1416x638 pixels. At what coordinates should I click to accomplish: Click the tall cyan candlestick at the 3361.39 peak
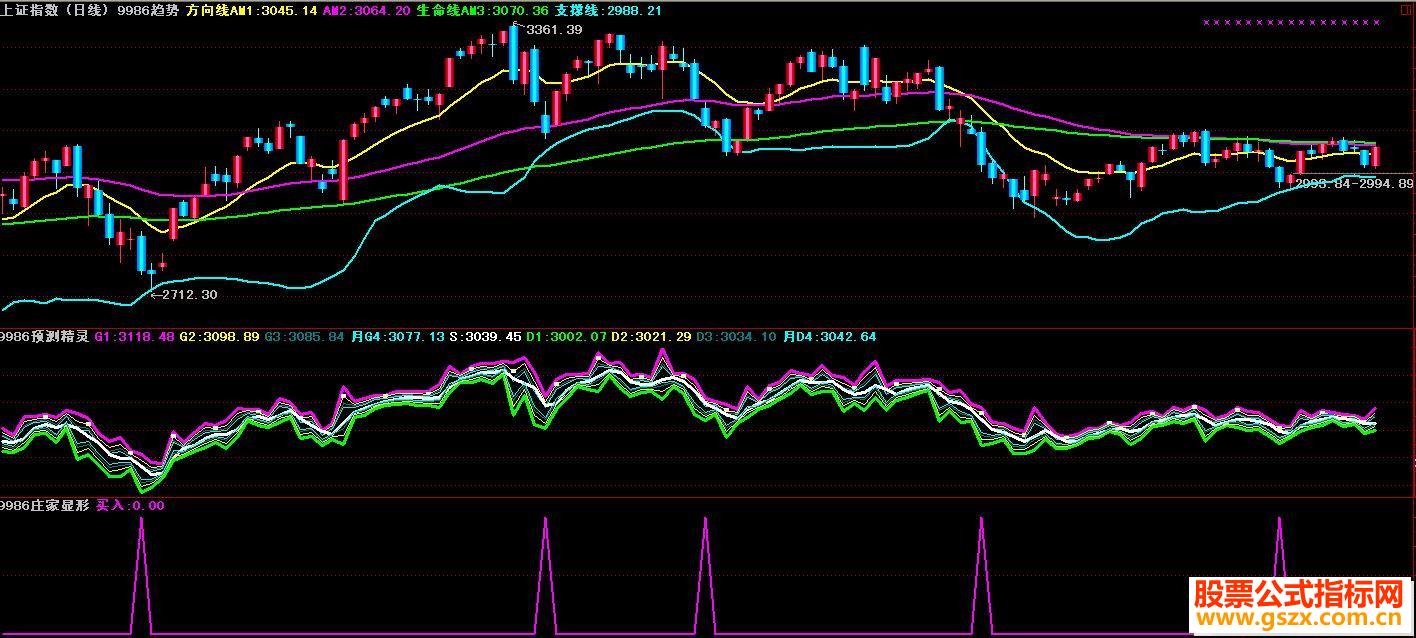tap(514, 54)
